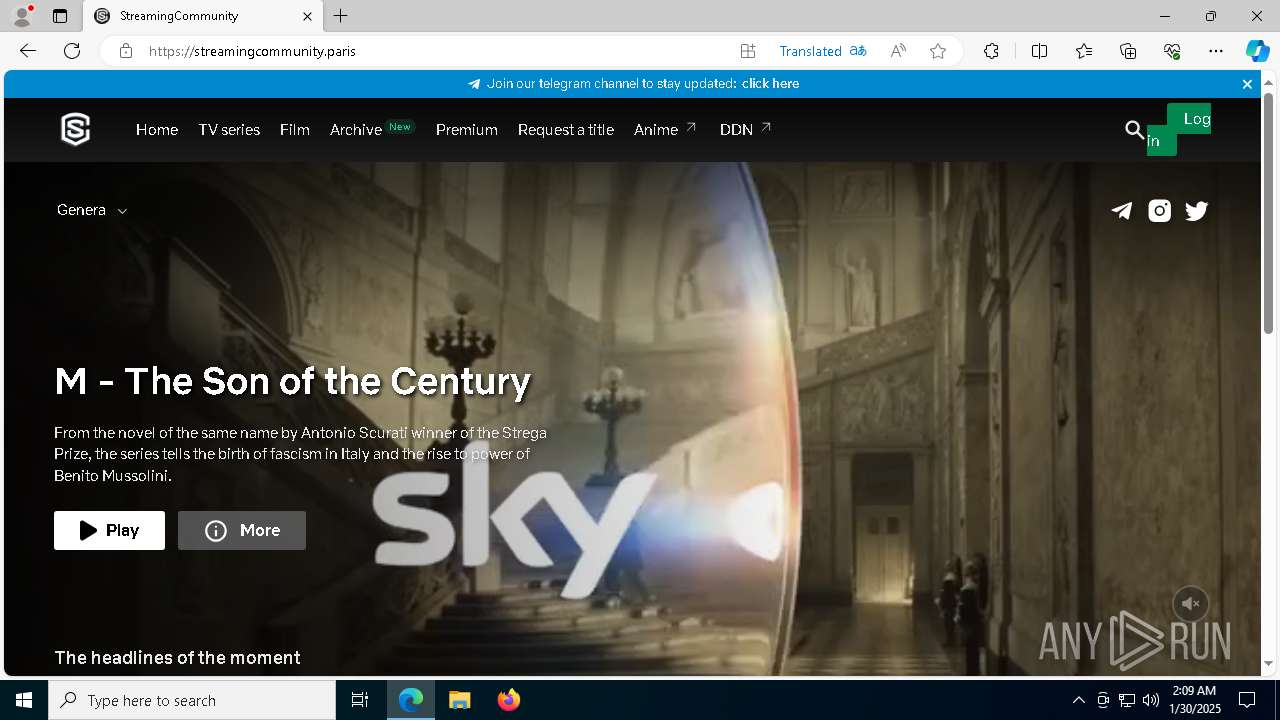
Task: Click the green Log in button
Action: [1178, 130]
